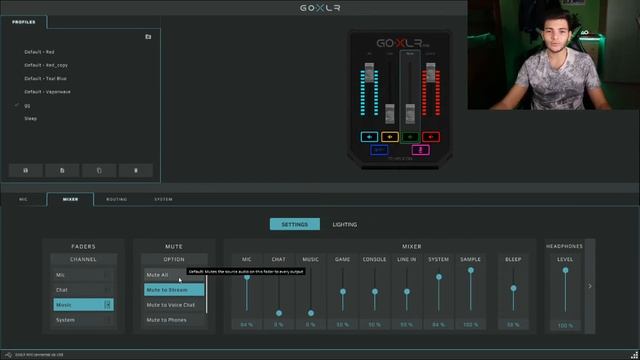This screenshot has width=640, height=360.
Task: Click the Headphones Level slider handle
Action: point(565,270)
